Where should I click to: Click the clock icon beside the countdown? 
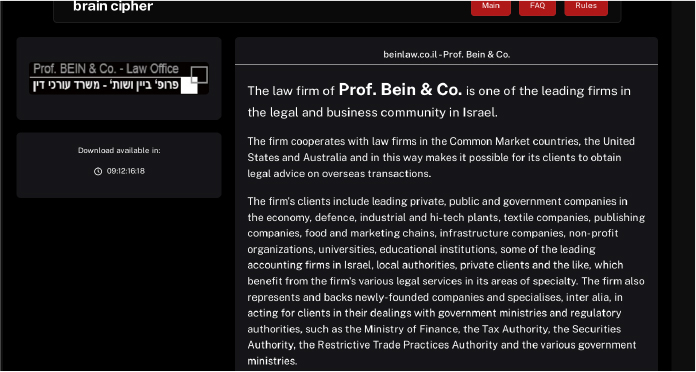pos(98,171)
